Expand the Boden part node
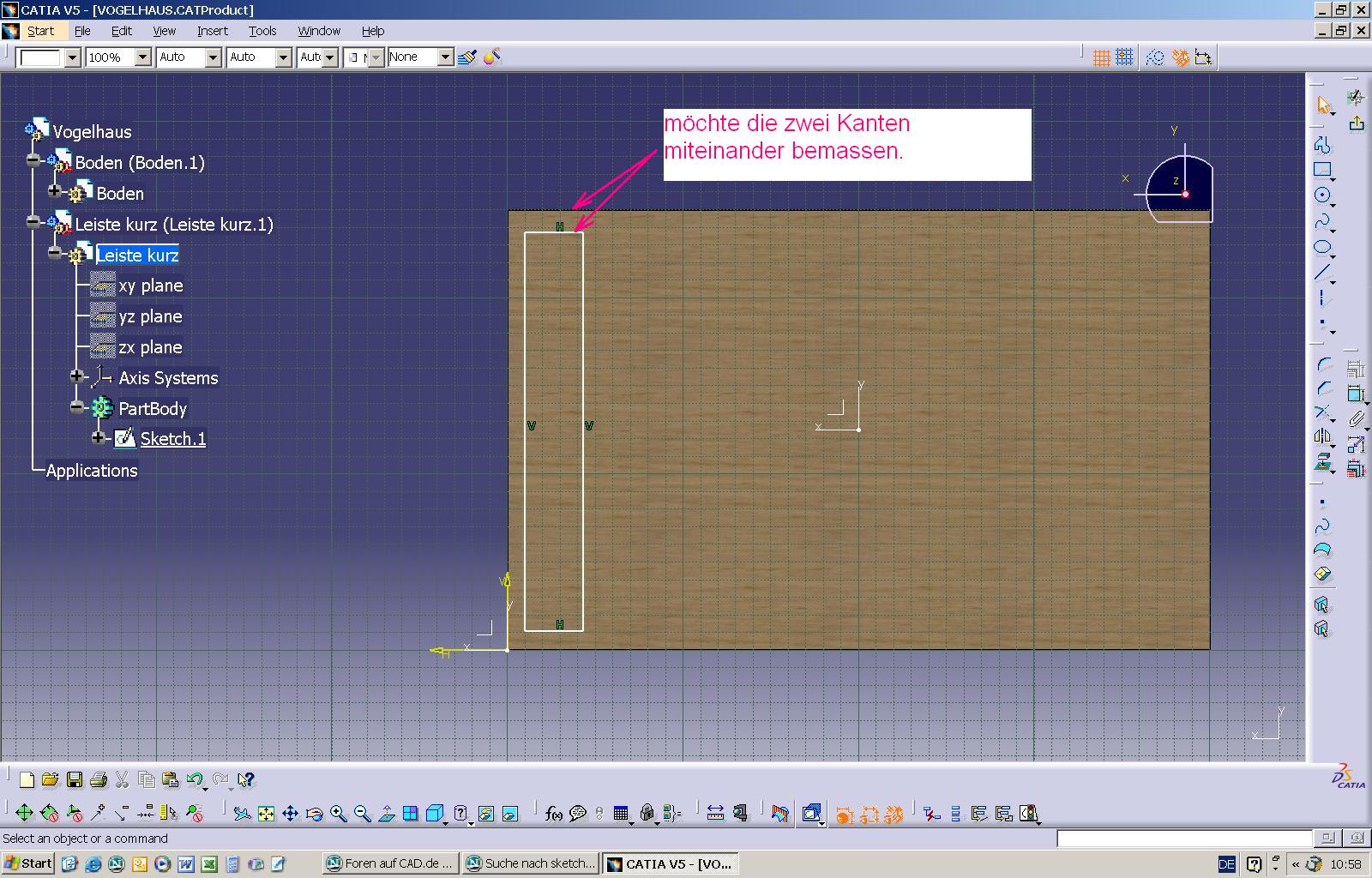 [55, 190]
